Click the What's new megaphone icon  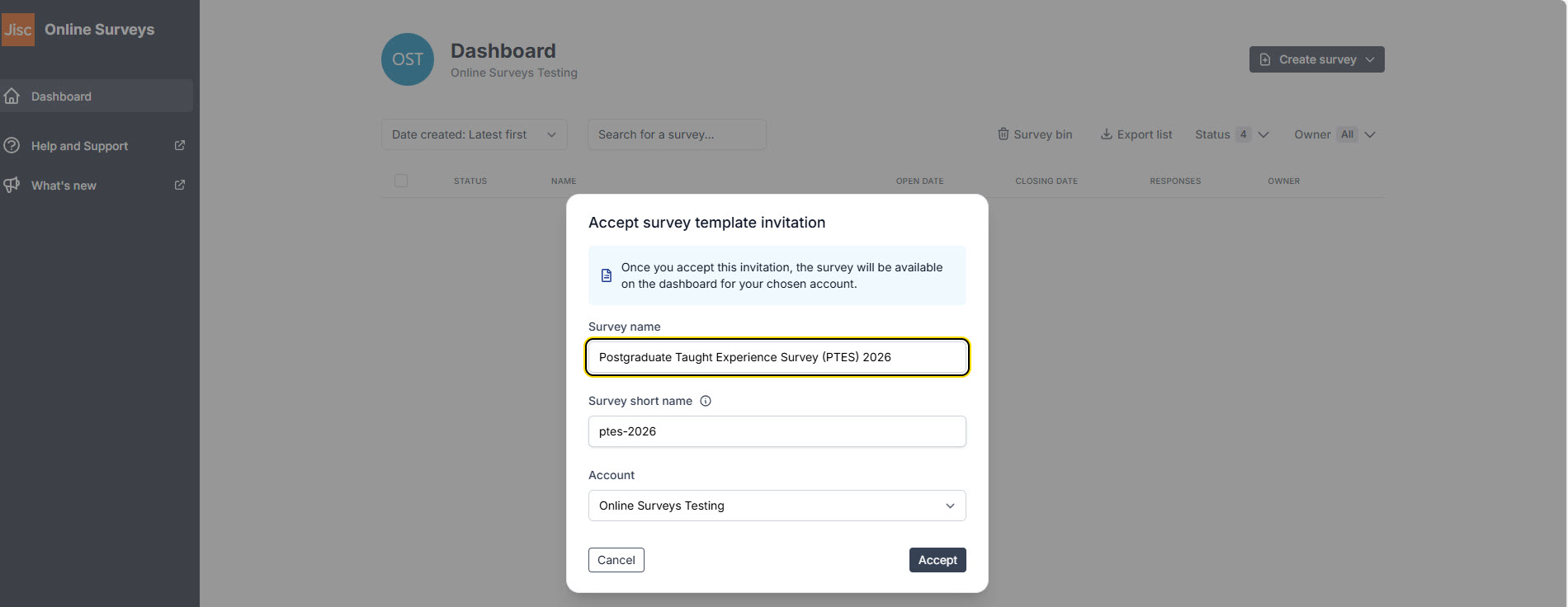tap(12, 185)
